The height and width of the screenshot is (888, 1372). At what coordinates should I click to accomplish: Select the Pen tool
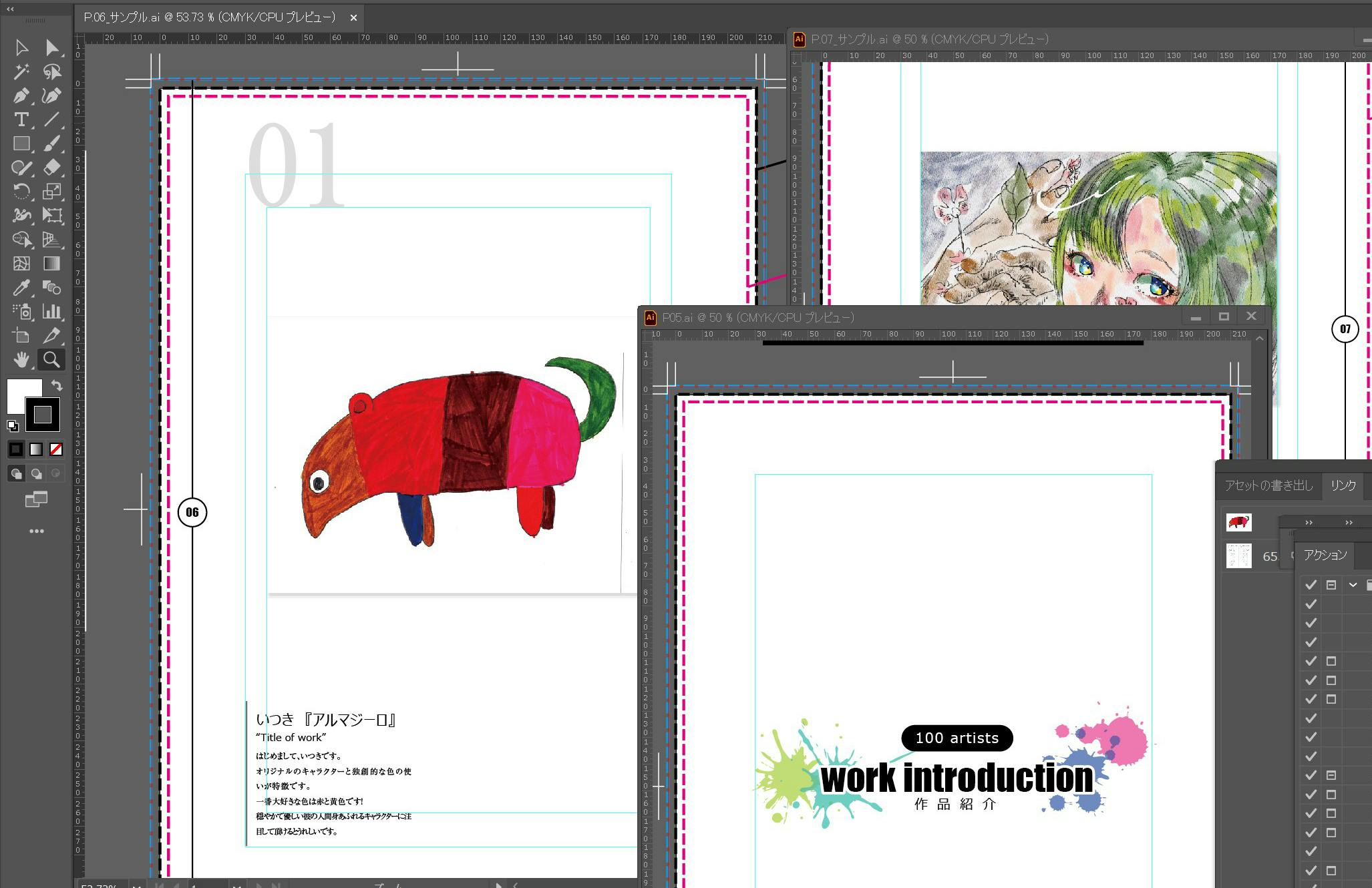tap(21, 95)
